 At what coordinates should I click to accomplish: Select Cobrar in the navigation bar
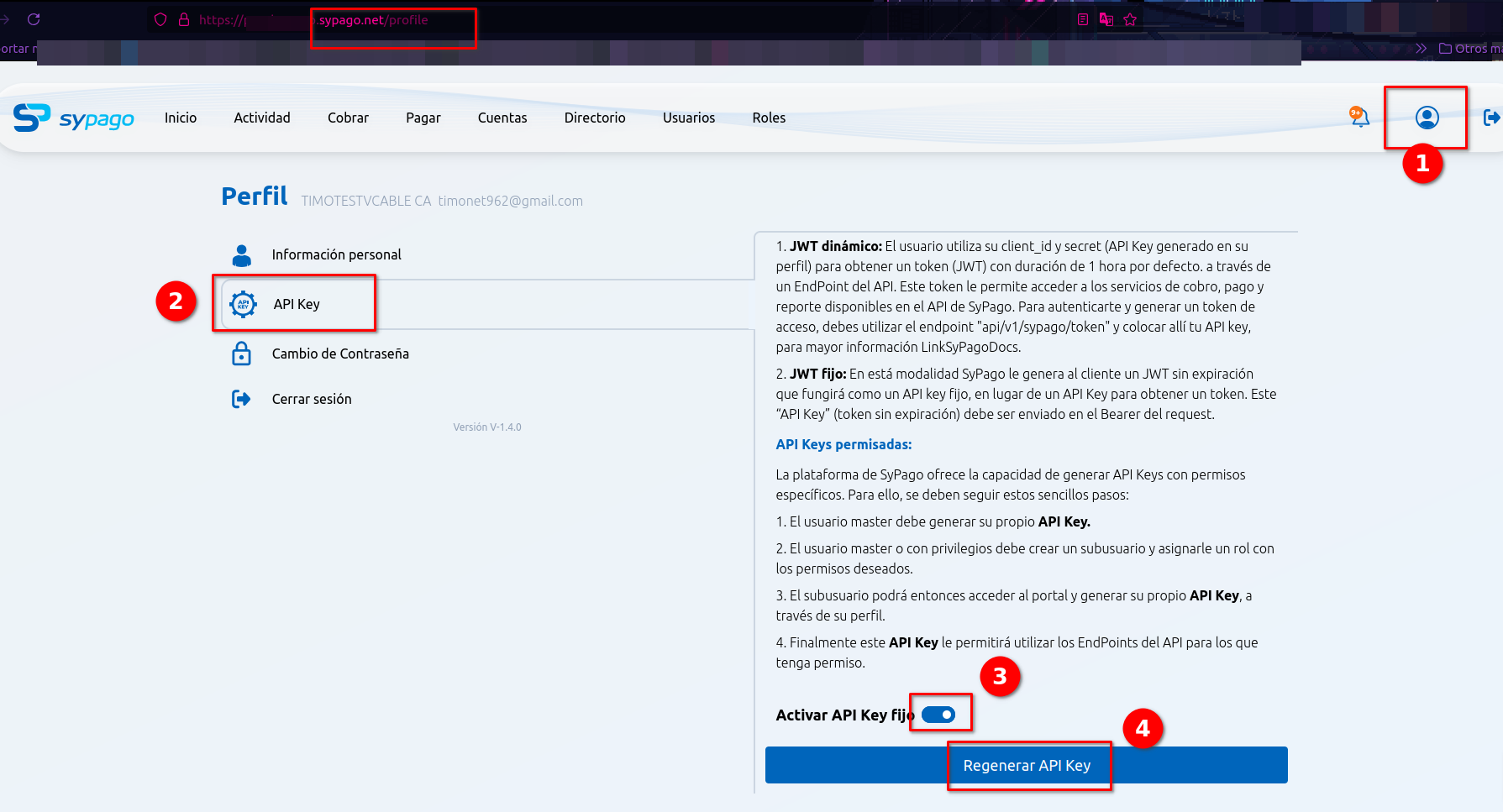click(x=348, y=118)
